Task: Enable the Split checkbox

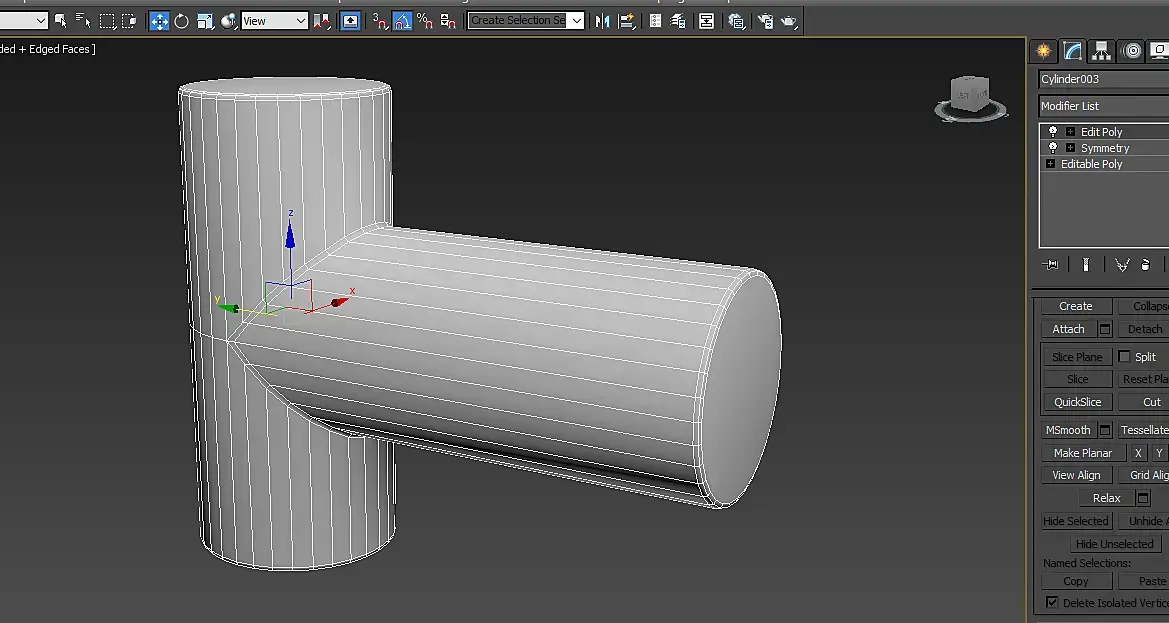Action: pyautogui.click(x=1124, y=357)
